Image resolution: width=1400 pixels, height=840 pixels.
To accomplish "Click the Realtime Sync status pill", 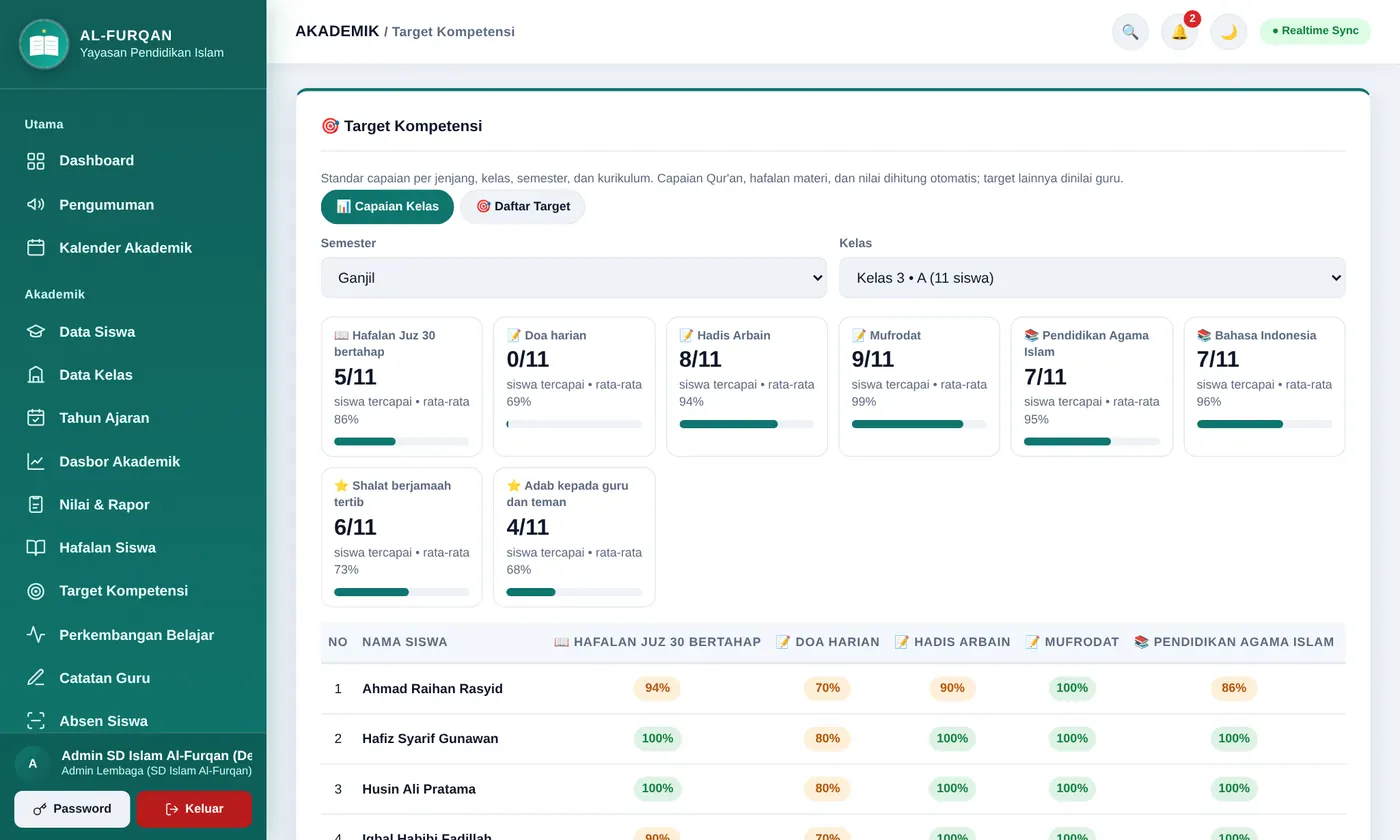I will pos(1315,31).
